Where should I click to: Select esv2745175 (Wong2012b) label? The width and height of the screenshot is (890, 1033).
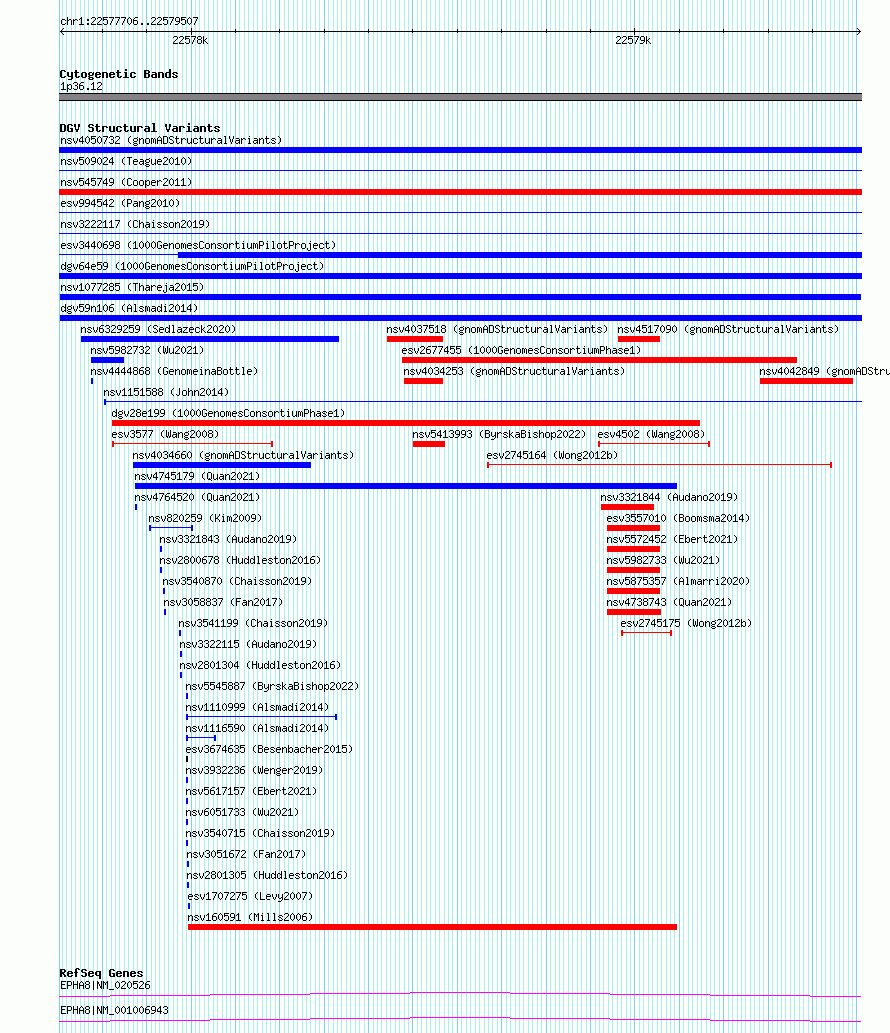(686, 625)
